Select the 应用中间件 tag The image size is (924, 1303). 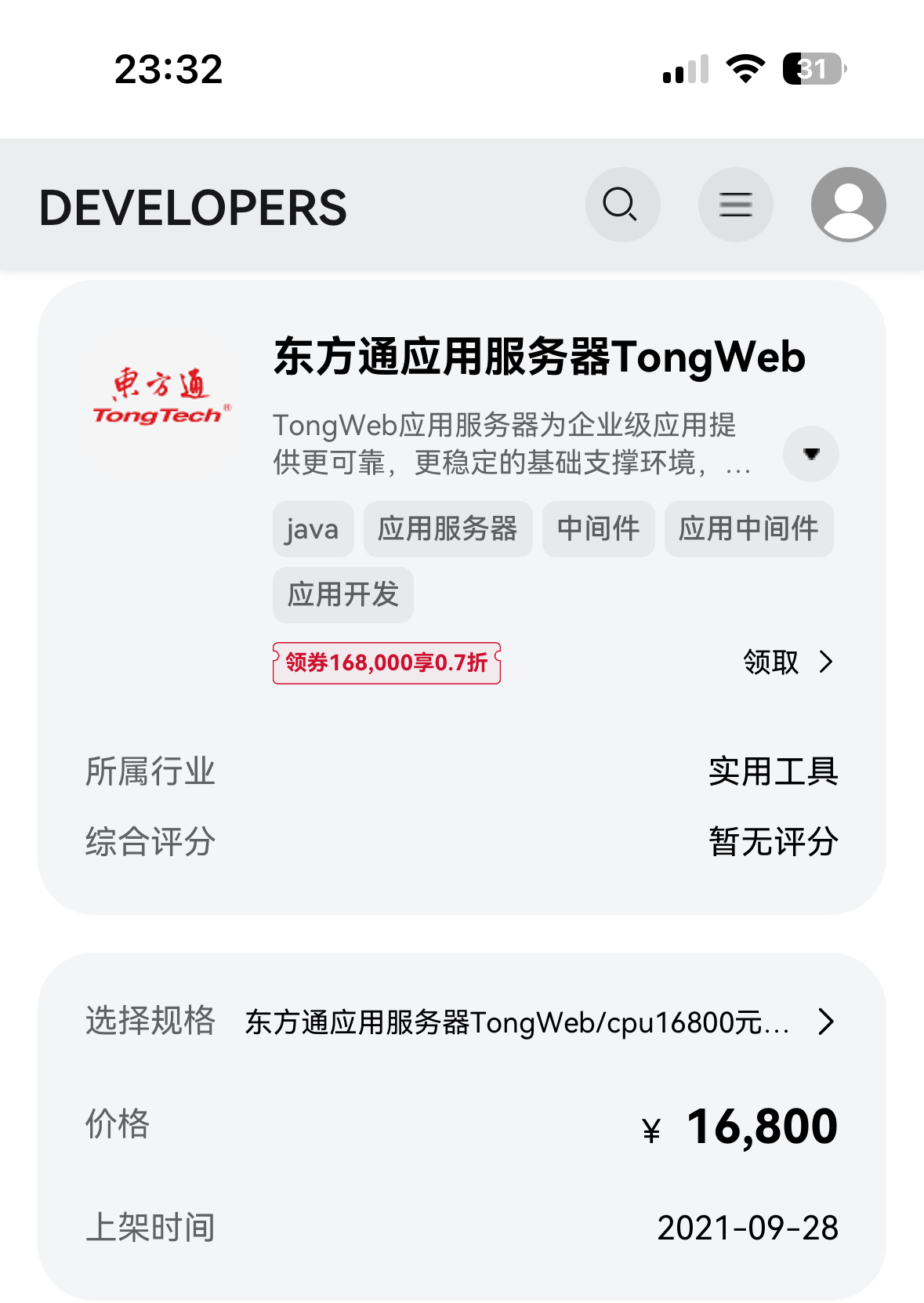748,529
